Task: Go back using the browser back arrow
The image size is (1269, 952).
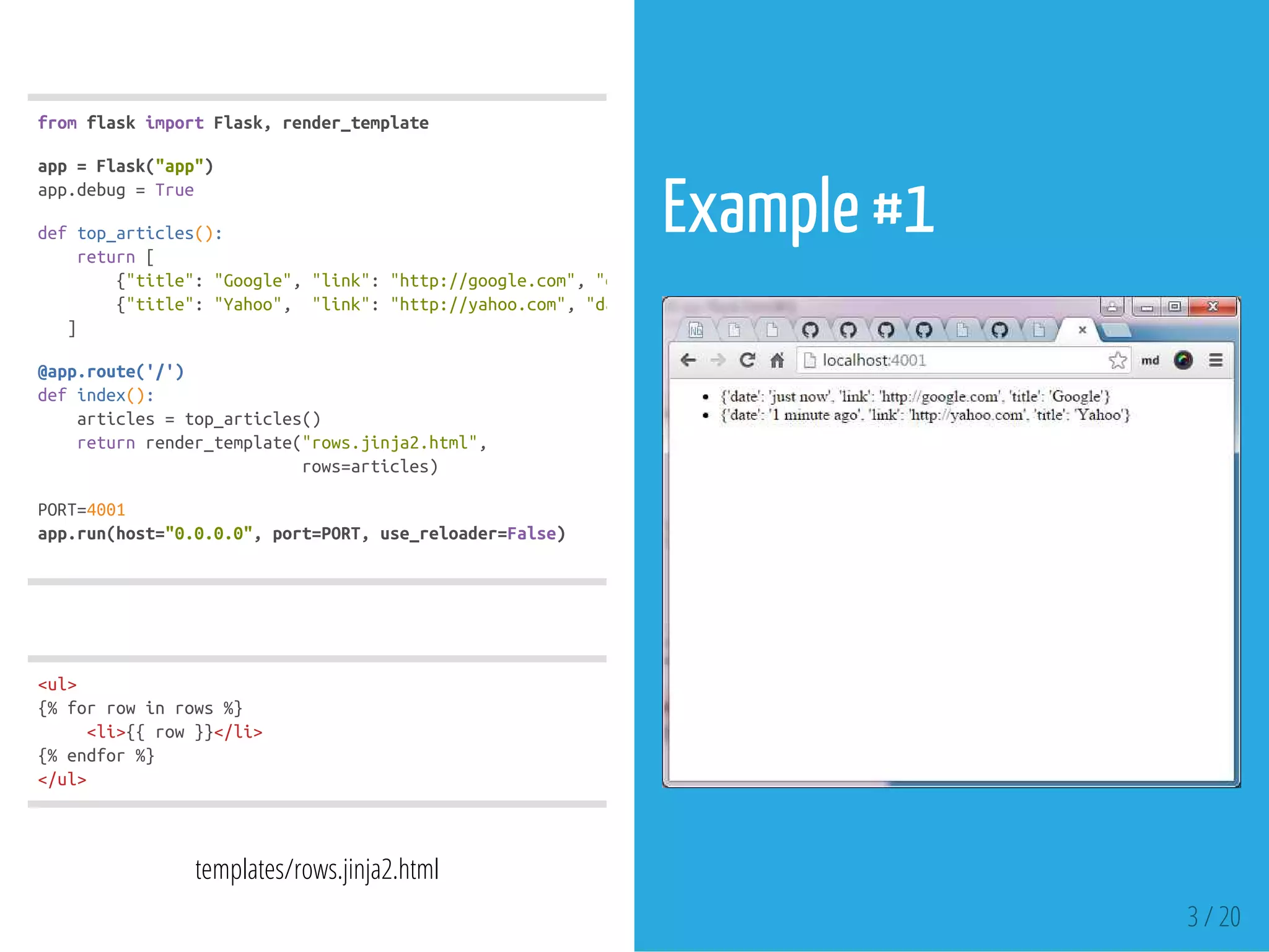Action: click(x=688, y=360)
